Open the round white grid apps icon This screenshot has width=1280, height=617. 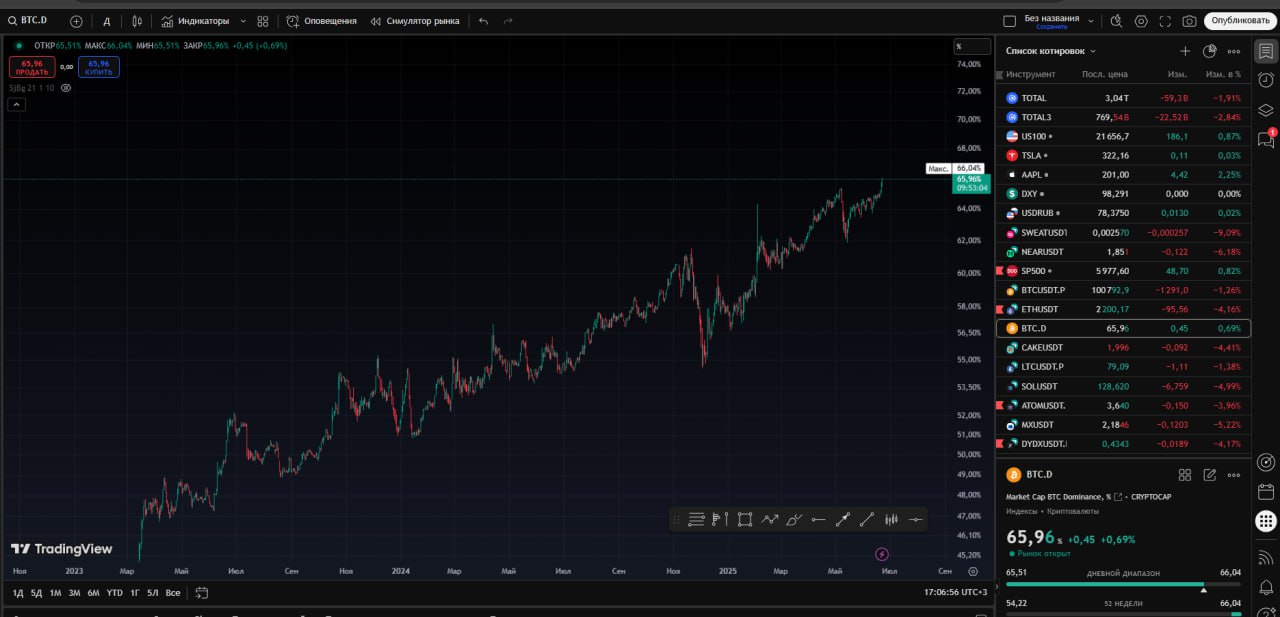coord(1266,521)
